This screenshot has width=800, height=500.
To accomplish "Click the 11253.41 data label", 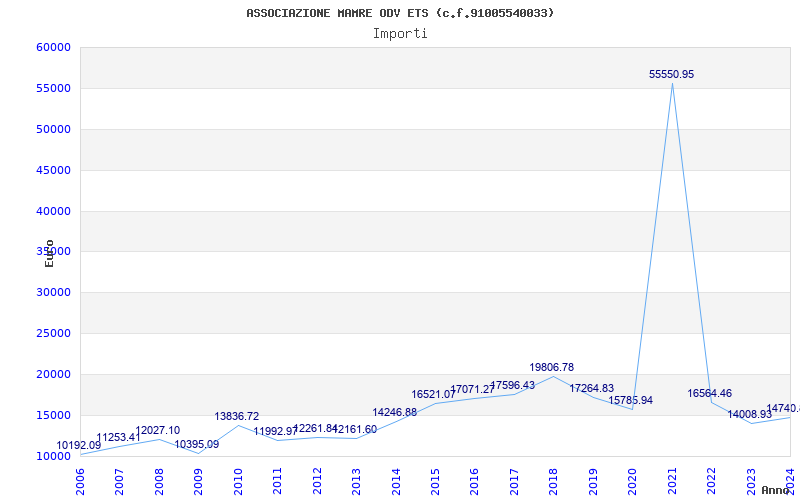I will (118, 437).
